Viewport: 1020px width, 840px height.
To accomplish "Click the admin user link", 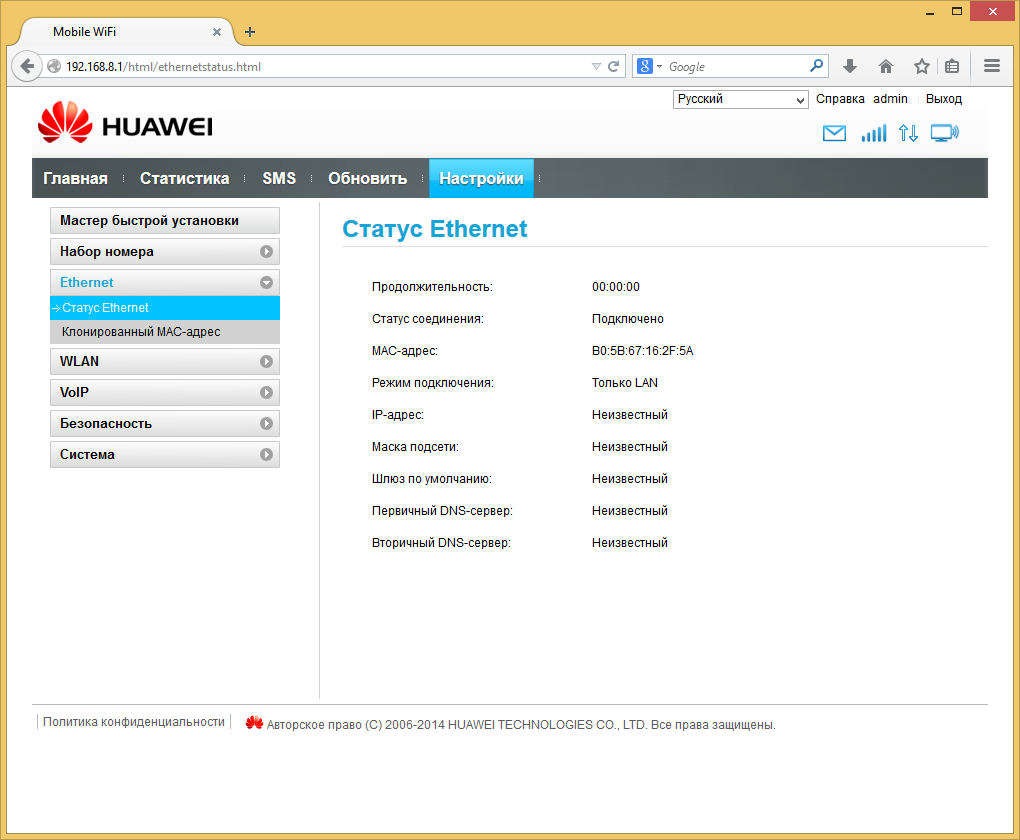I will 890,99.
